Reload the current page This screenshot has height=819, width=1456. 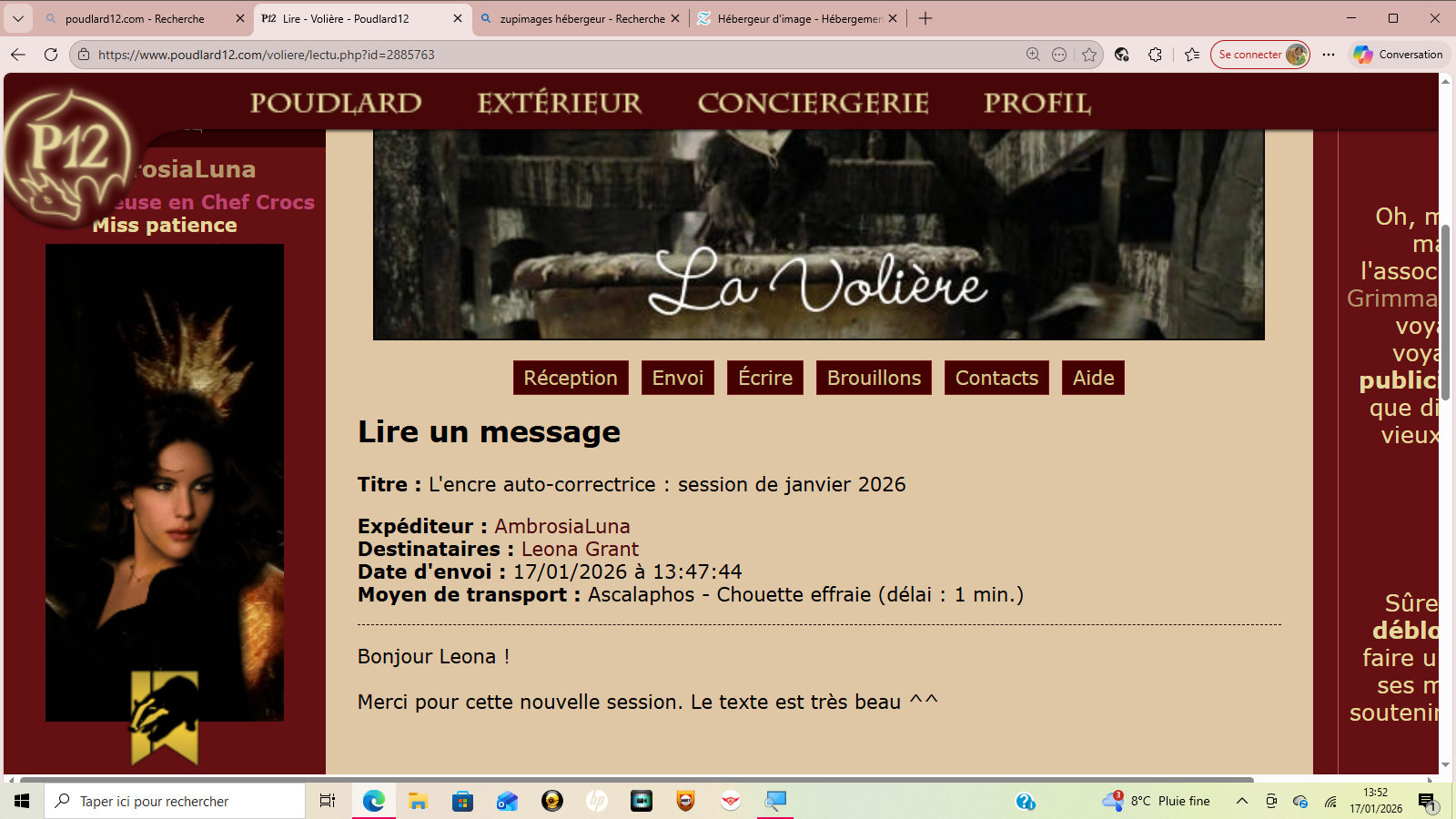51,55
